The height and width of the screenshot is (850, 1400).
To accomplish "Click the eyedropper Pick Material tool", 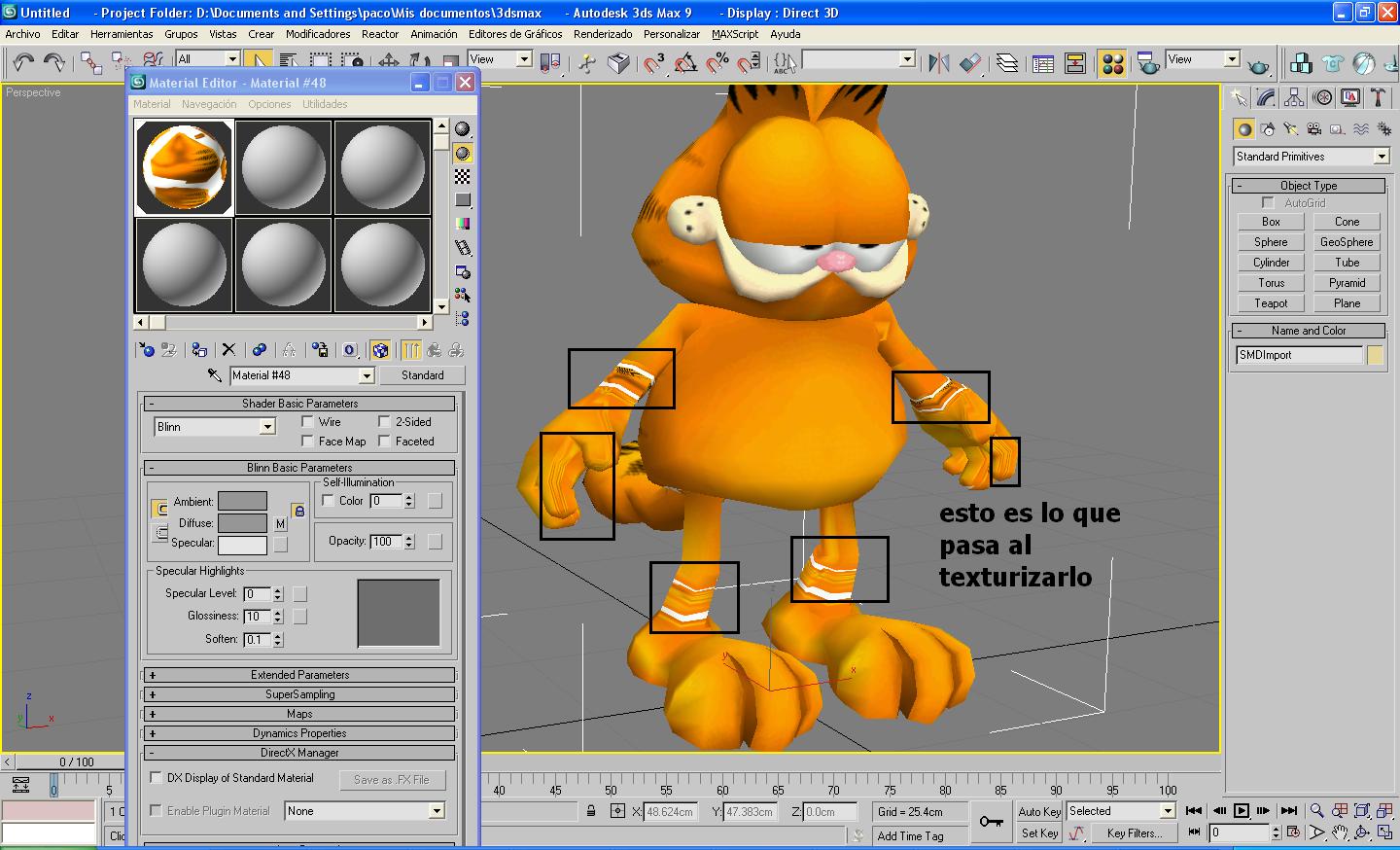I will 215,375.
